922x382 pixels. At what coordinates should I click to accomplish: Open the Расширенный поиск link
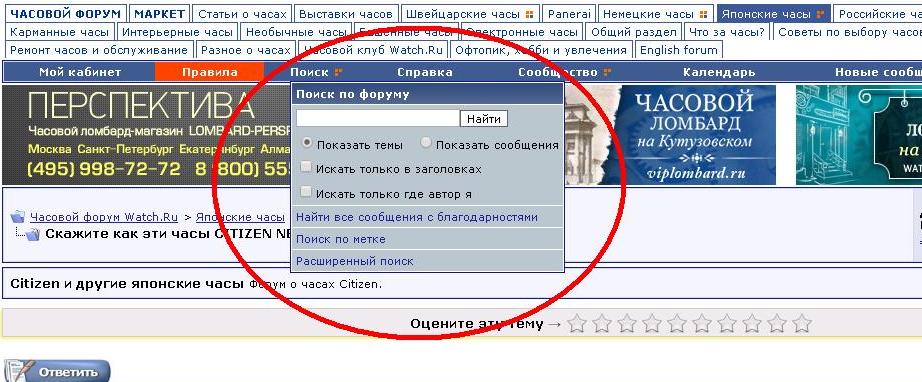click(355, 261)
